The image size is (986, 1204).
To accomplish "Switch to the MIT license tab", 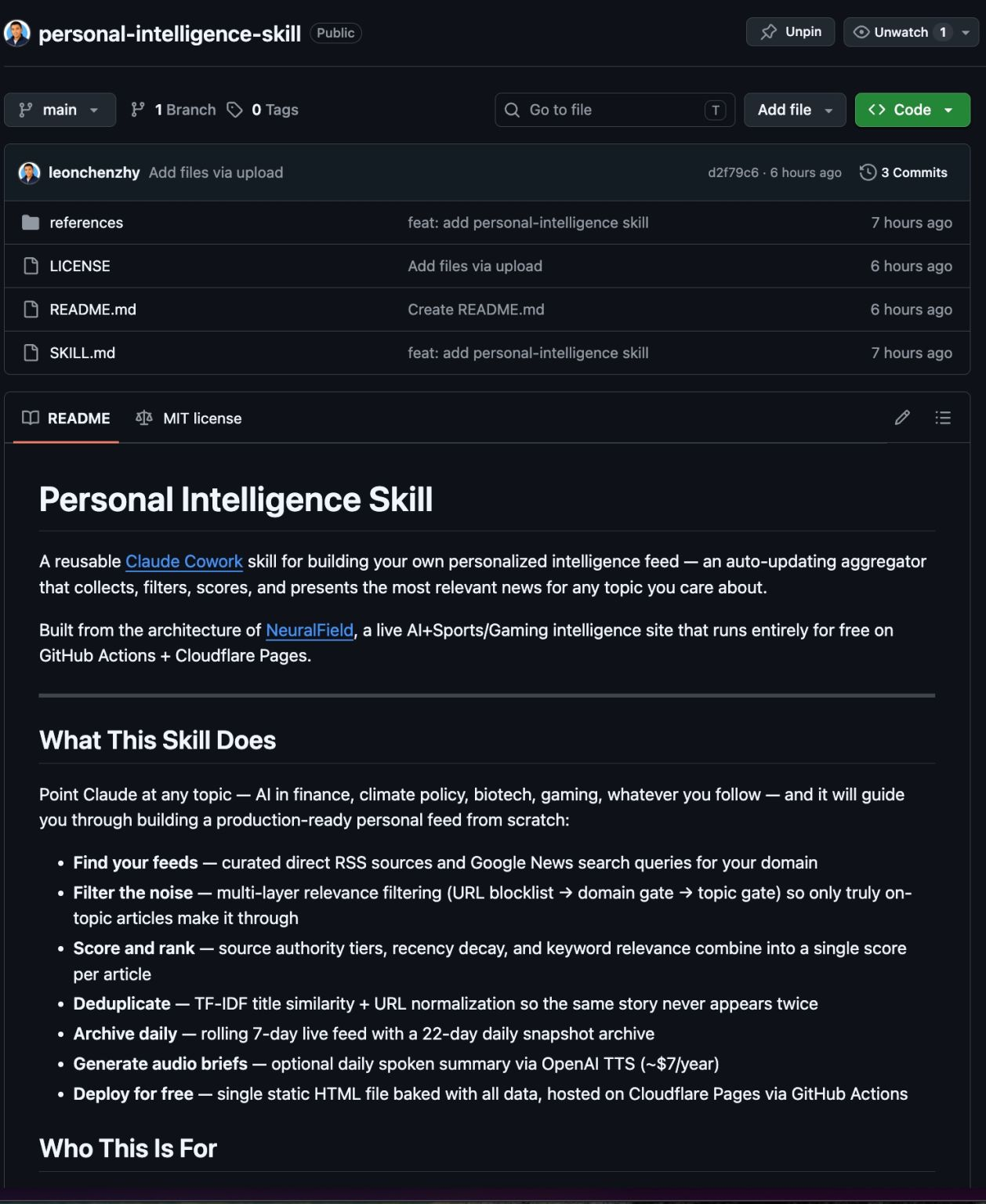I will point(189,418).
